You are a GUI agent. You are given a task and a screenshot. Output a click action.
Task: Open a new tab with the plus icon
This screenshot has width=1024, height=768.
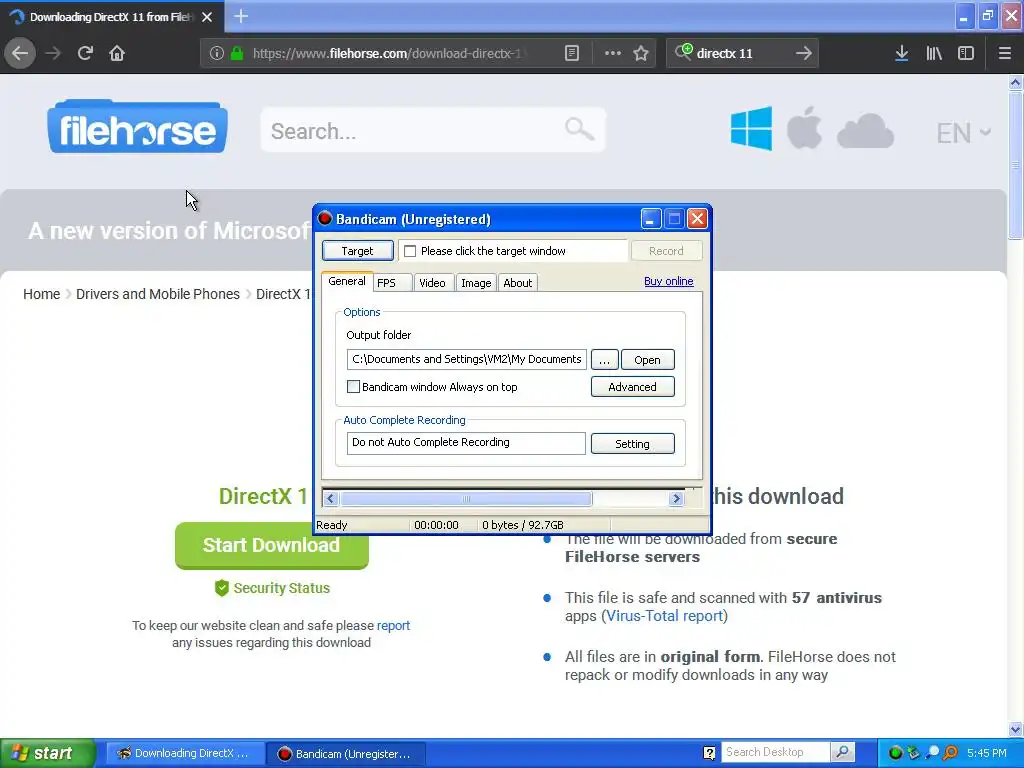tap(241, 16)
